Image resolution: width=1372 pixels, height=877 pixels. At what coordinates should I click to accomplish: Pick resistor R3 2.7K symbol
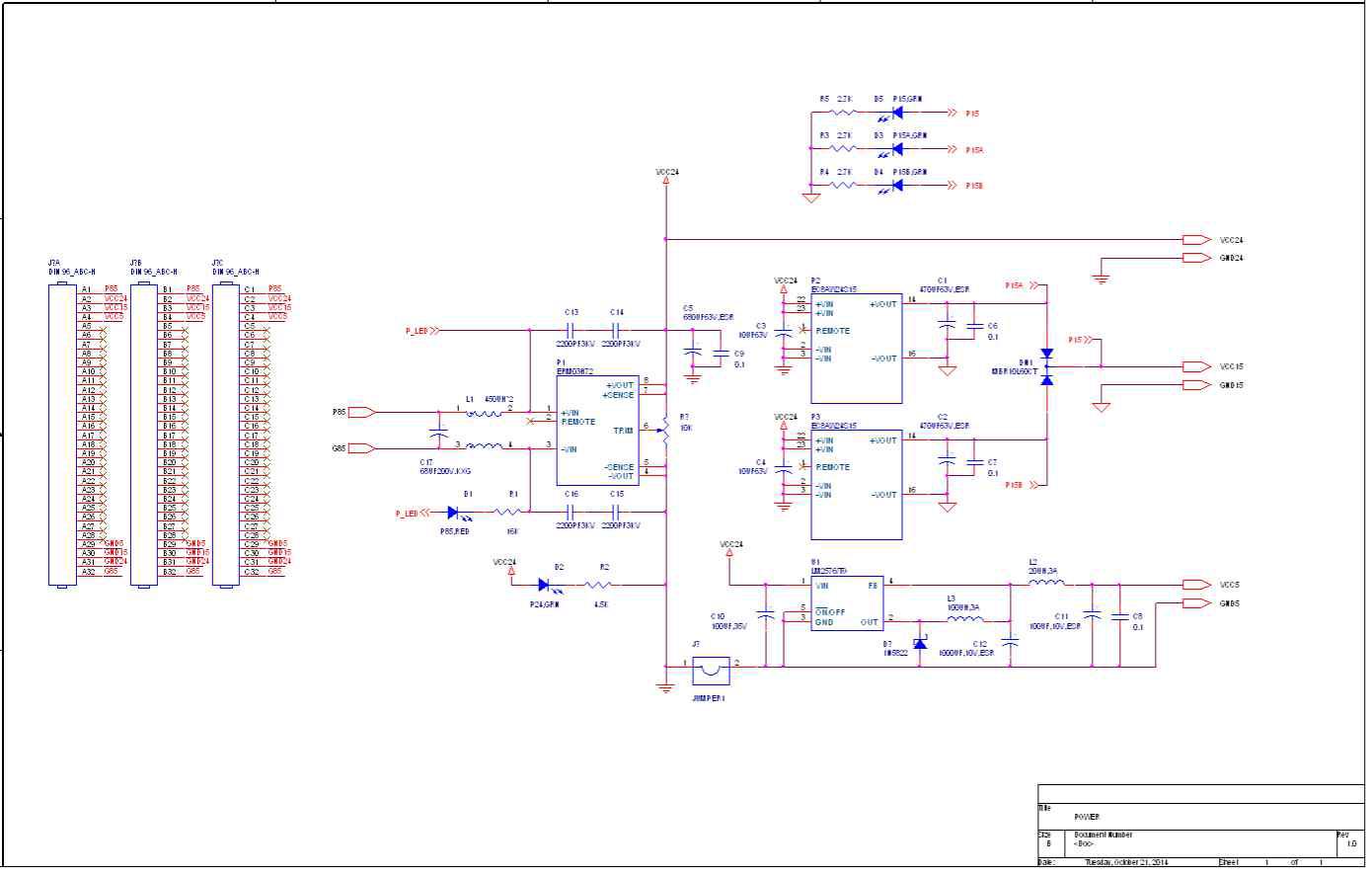pyautogui.click(x=842, y=149)
